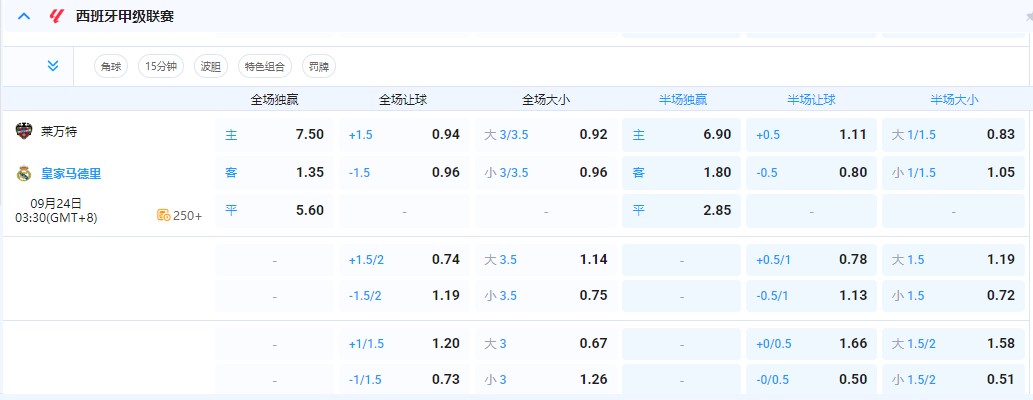Click the La Liga league logo

55,17
